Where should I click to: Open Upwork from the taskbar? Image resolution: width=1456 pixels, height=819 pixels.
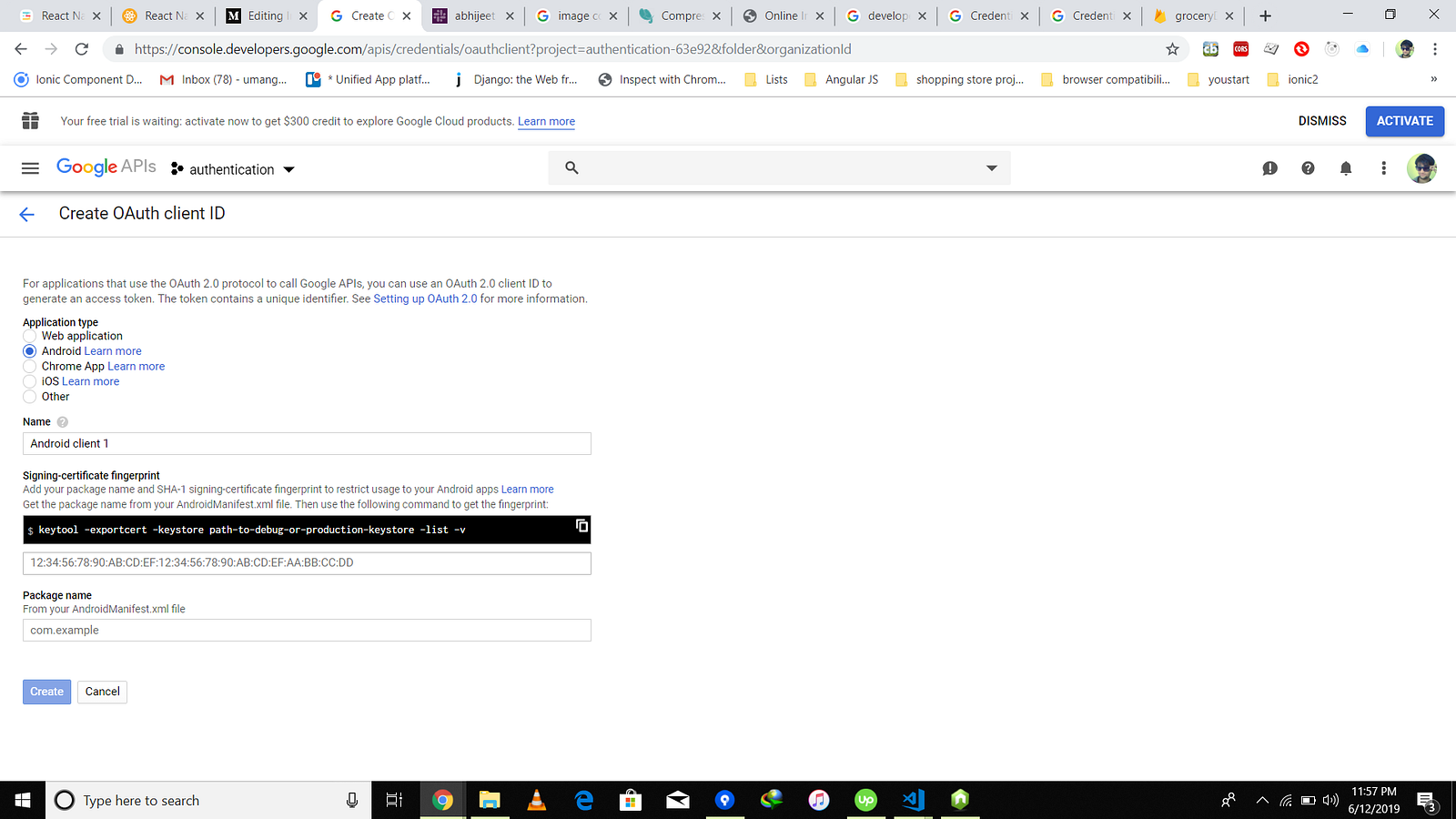[x=865, y=800]
